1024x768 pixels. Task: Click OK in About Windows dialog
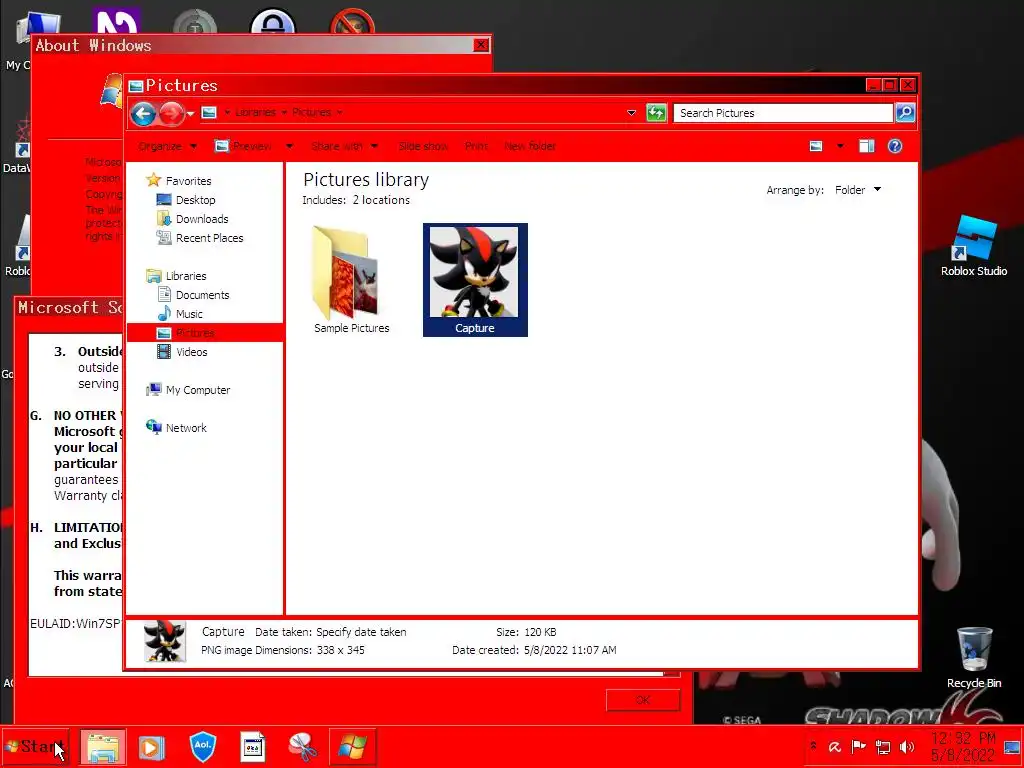[643, 700]
